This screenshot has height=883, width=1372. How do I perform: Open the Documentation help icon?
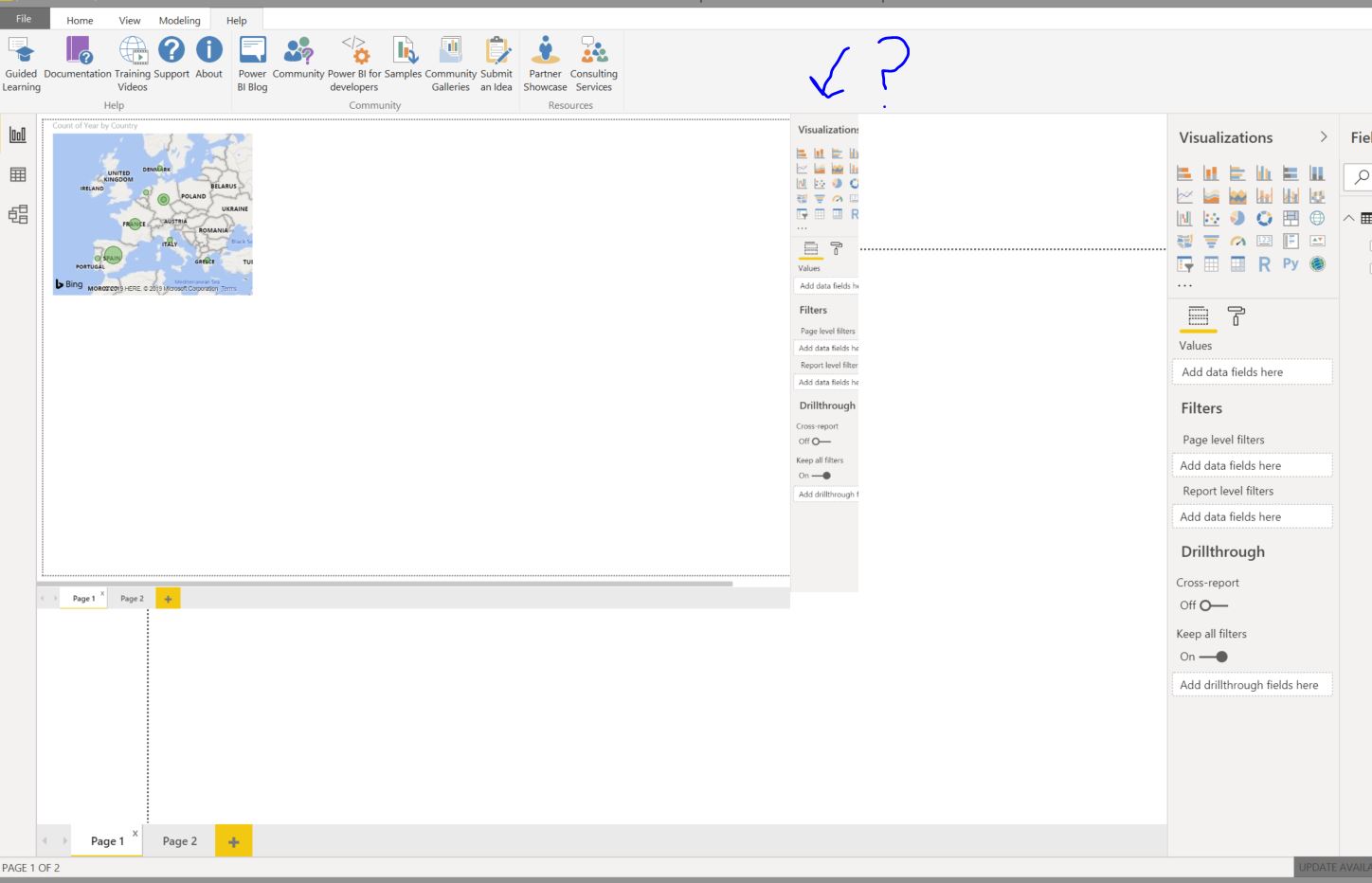pyautogui.click(x=78, y=59)
